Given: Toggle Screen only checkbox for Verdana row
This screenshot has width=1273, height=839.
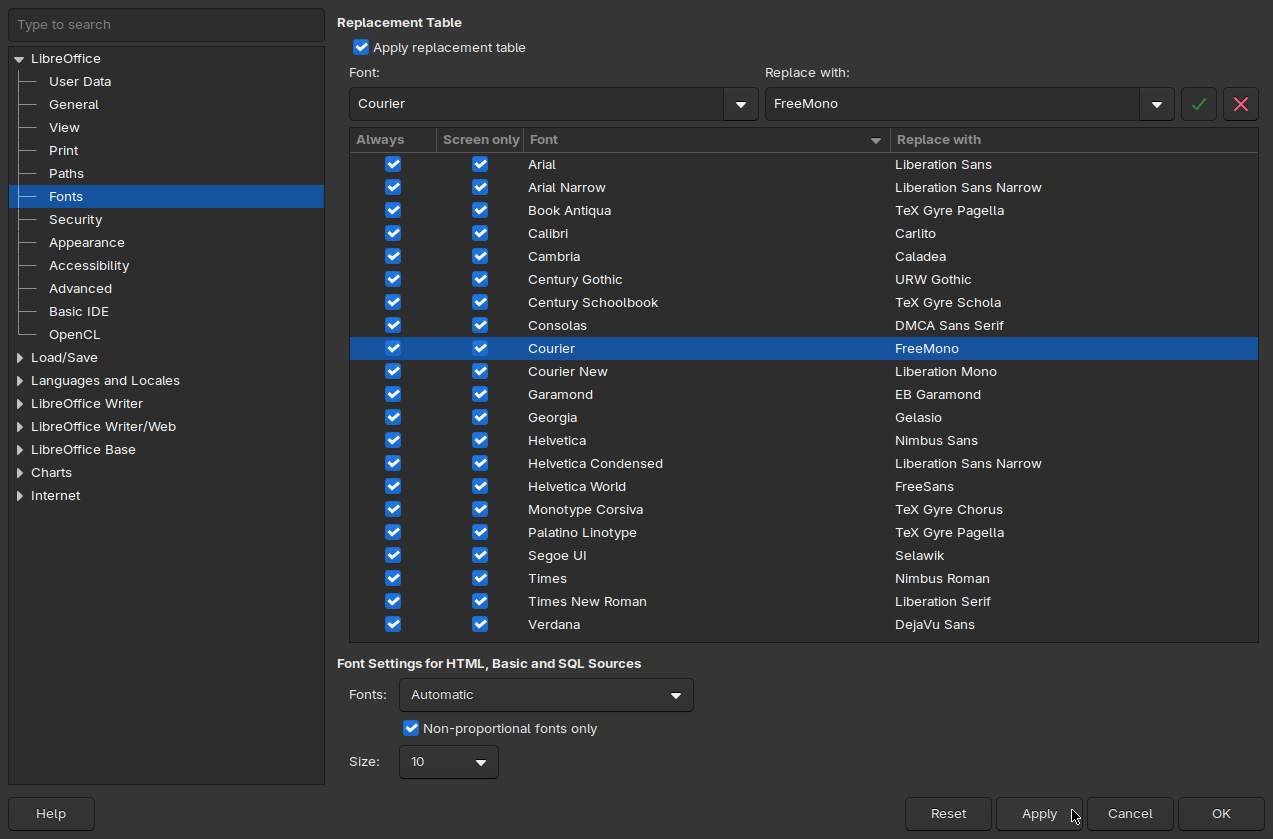Looking at the screenshot, I should click(x=480, y=624).
